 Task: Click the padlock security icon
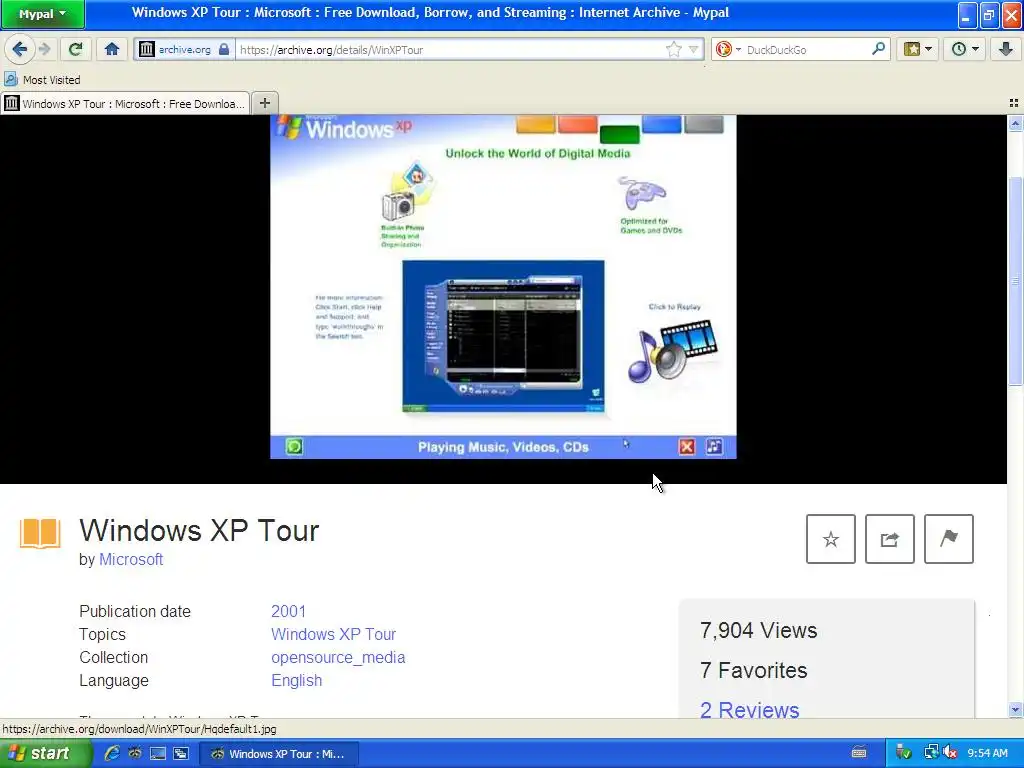(x=224, y=50)
